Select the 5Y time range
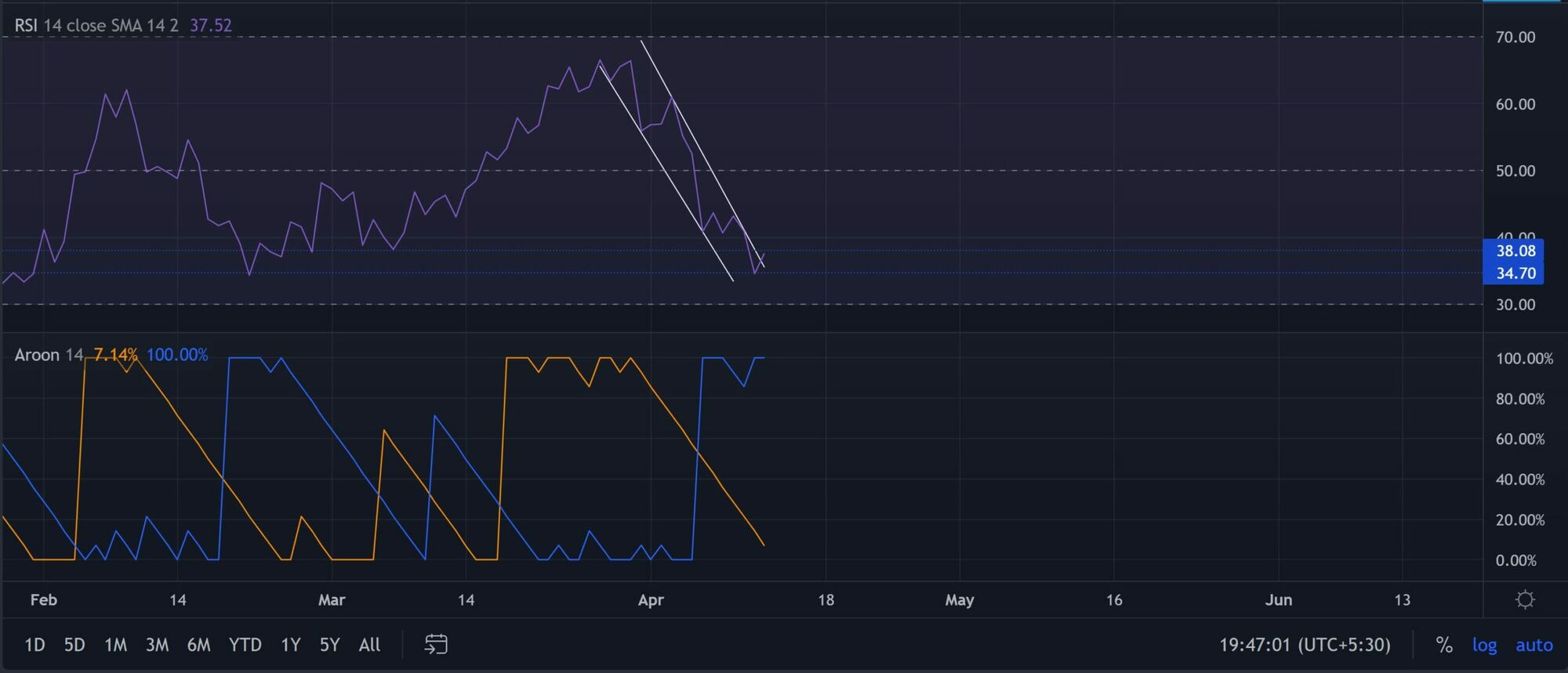Screen dimensions: 1568x673 click(x=329, y=645)
